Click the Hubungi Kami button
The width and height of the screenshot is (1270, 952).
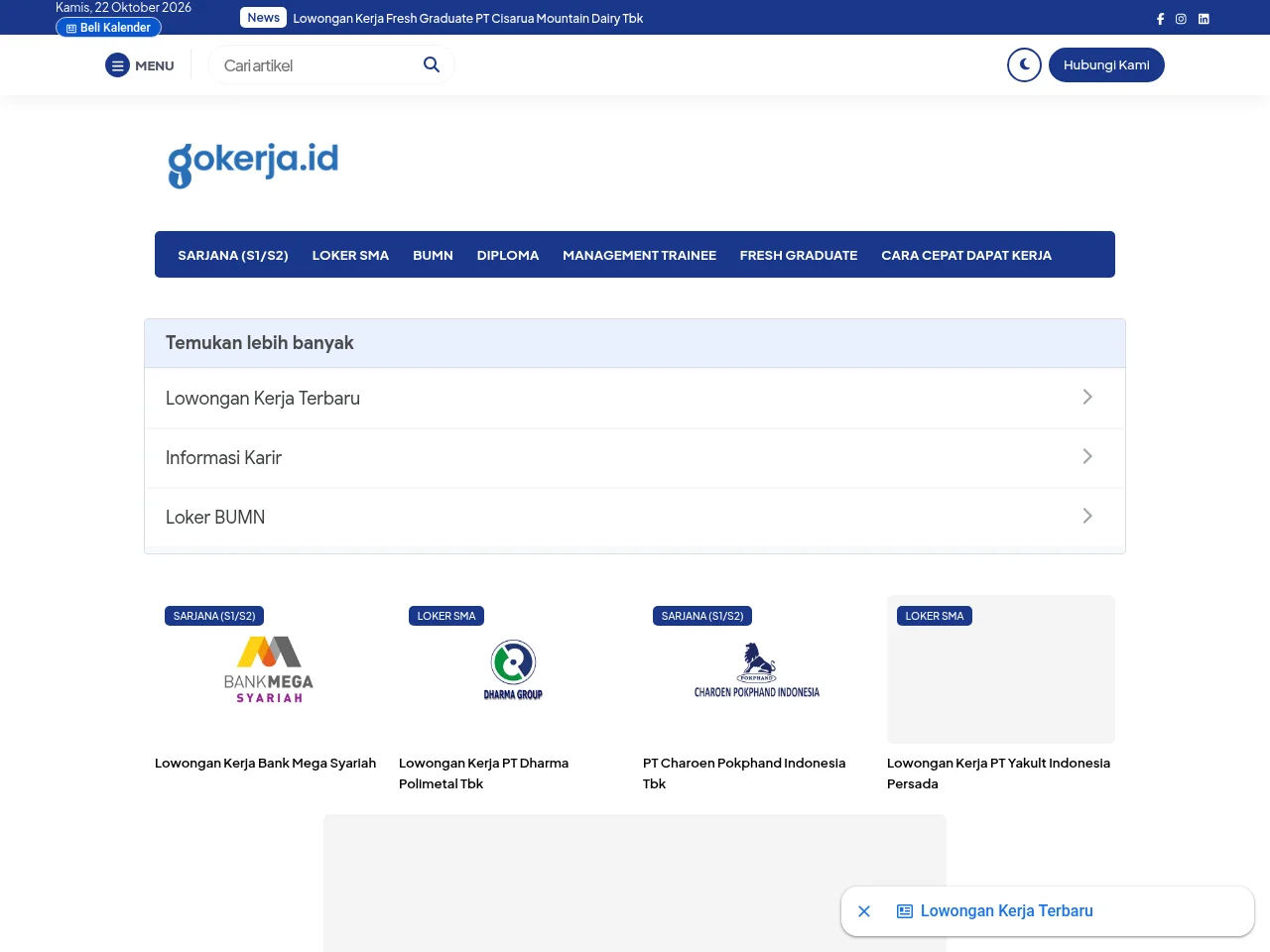[1106, 64]
